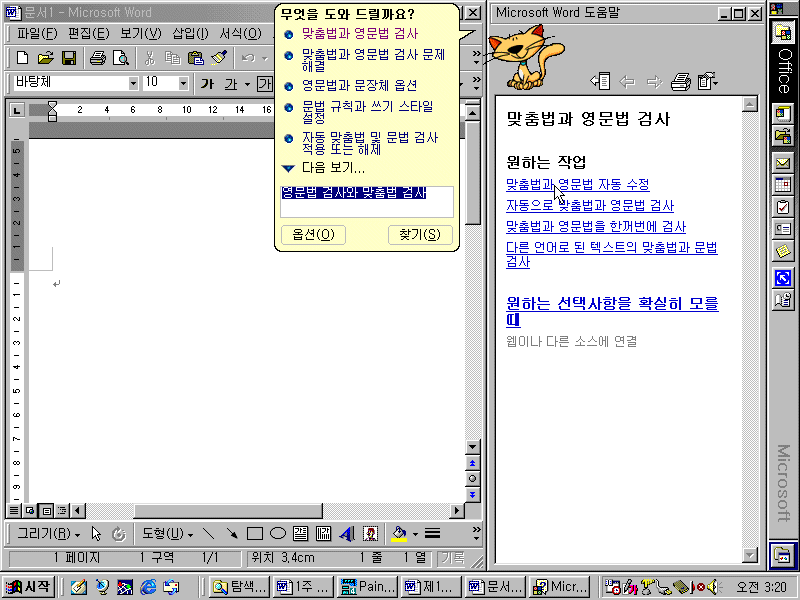Insert Clip Art from drawing toolbar
The height and width of the screenshot is (600, 800).
pos(370,534)
